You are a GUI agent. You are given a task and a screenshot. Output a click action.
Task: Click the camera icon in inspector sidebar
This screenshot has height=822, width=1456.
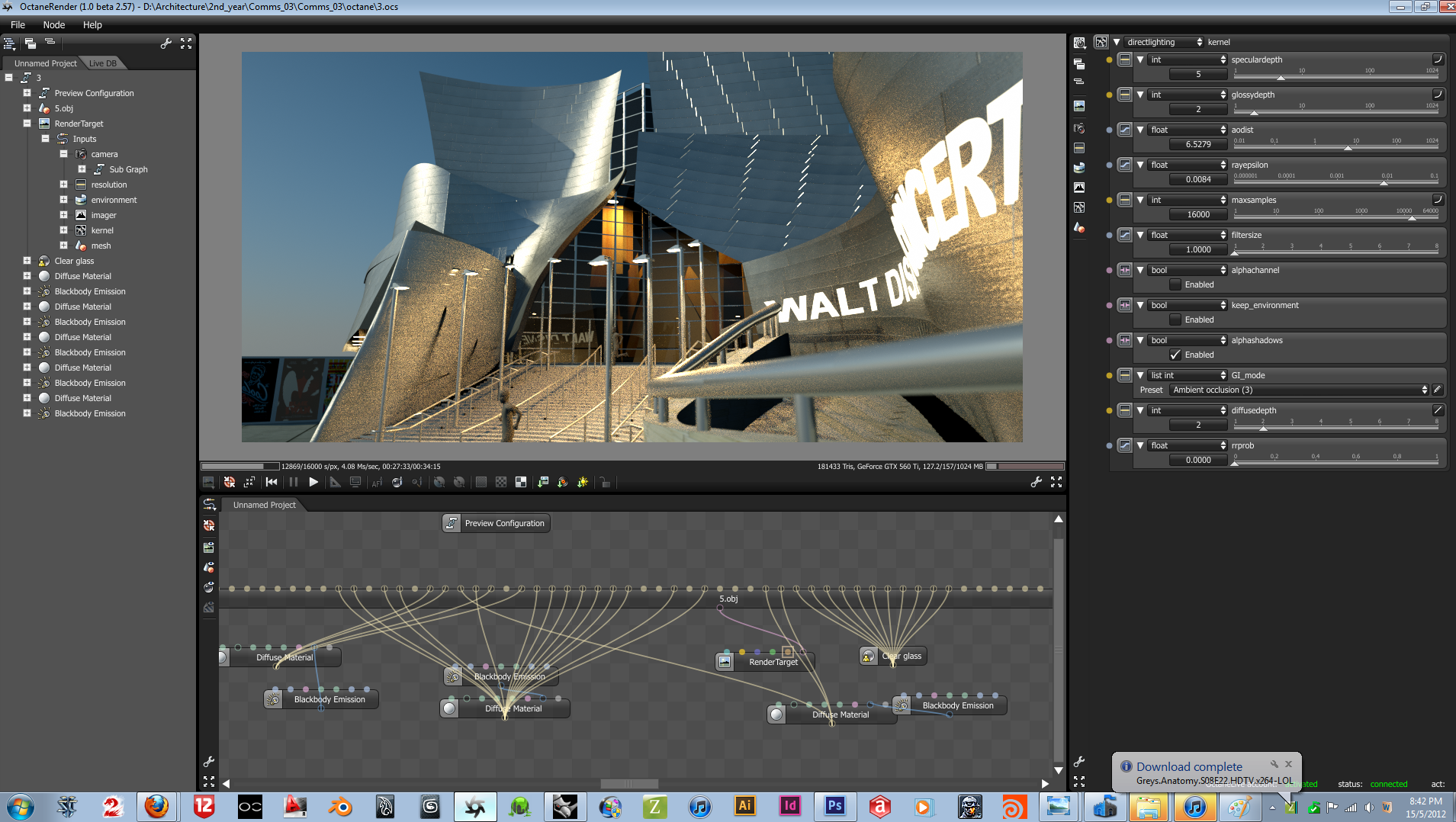(1079, 128)
